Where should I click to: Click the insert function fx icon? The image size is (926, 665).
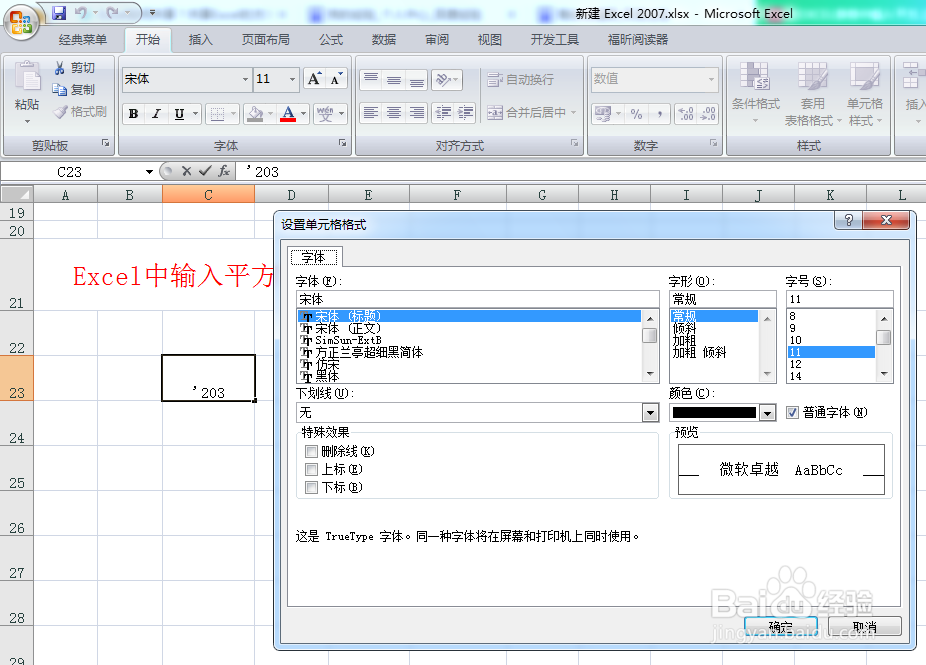(x=224, y=171)
